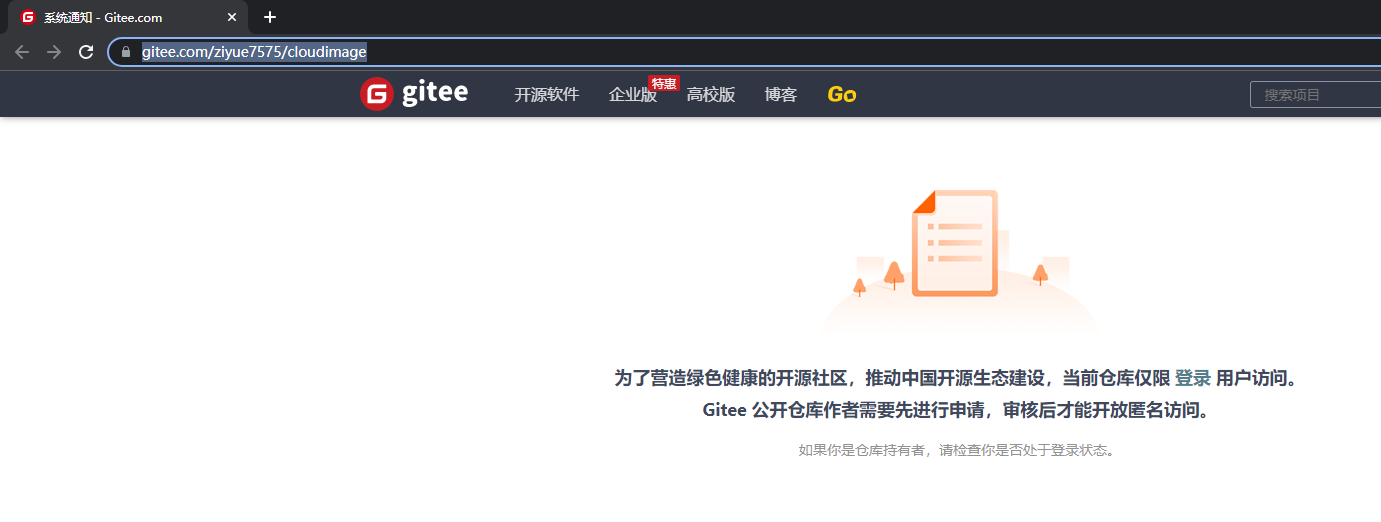Click the 登录 link in the message

[x=1192, y=379]
